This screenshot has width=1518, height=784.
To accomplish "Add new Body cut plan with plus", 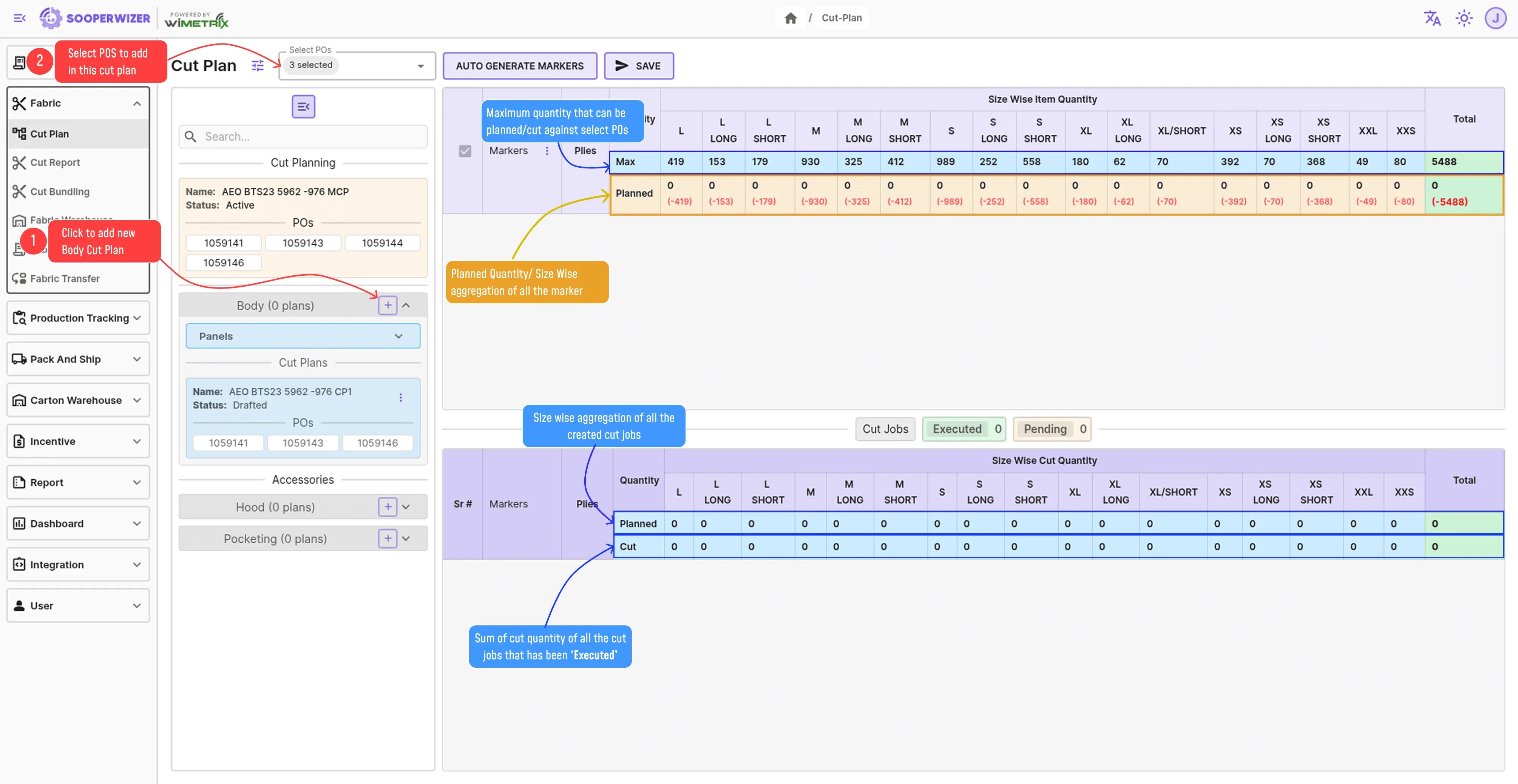I will (387, 305).
